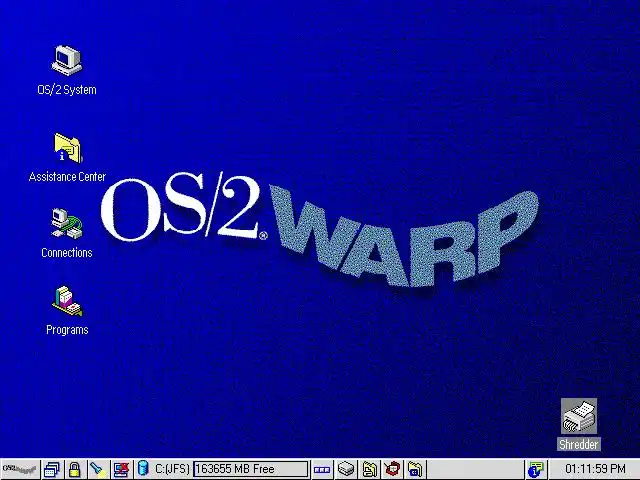640x480 pixels.
Task: Open the printer folder tray icon
Action: (369, 469)
